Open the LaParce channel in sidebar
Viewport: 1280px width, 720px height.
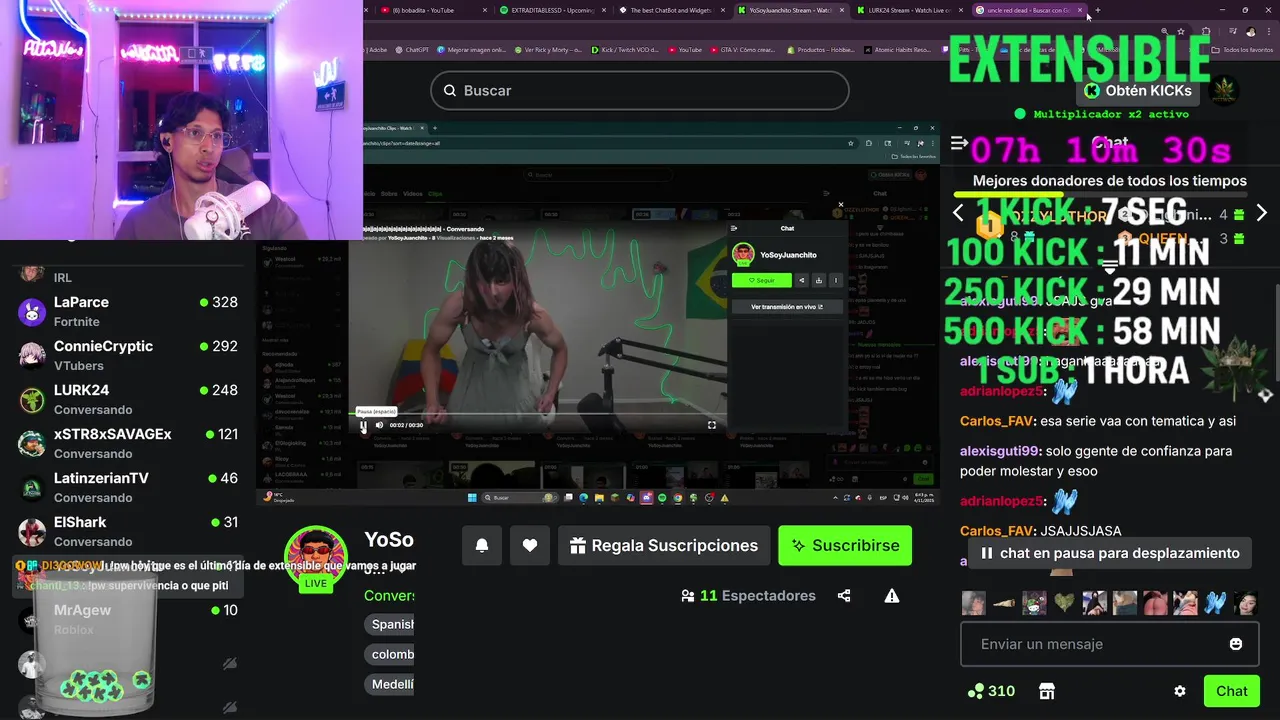128,311
